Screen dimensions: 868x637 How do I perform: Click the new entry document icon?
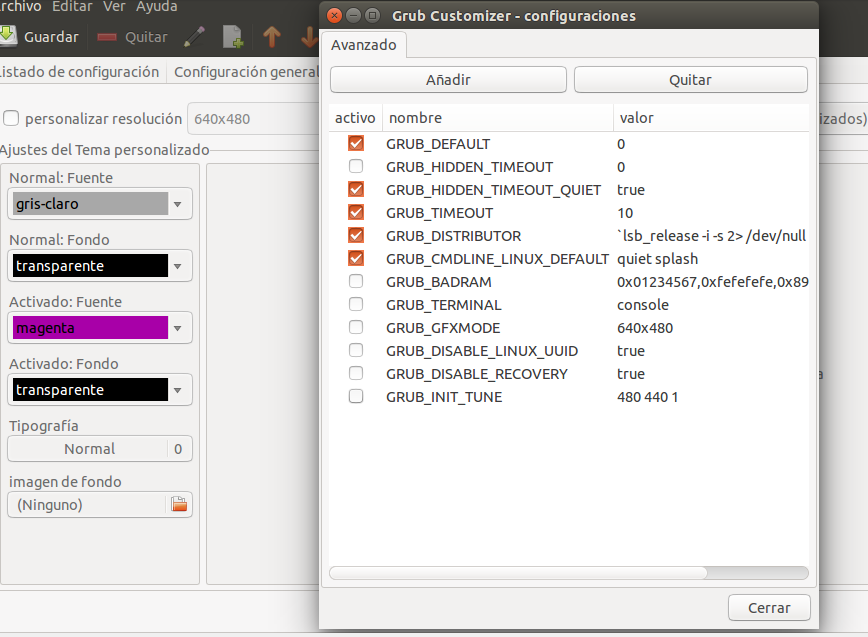[232, 37]
